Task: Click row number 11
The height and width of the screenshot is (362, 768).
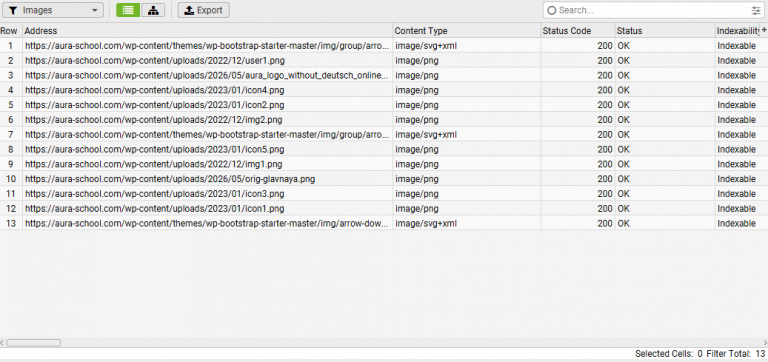Action: 11,193
